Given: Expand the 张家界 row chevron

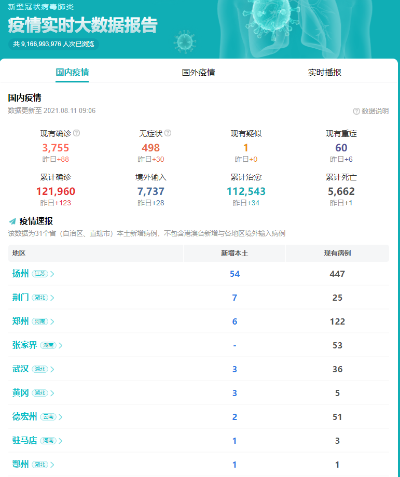Looking at the screenshot, I should tap(60, 345).
